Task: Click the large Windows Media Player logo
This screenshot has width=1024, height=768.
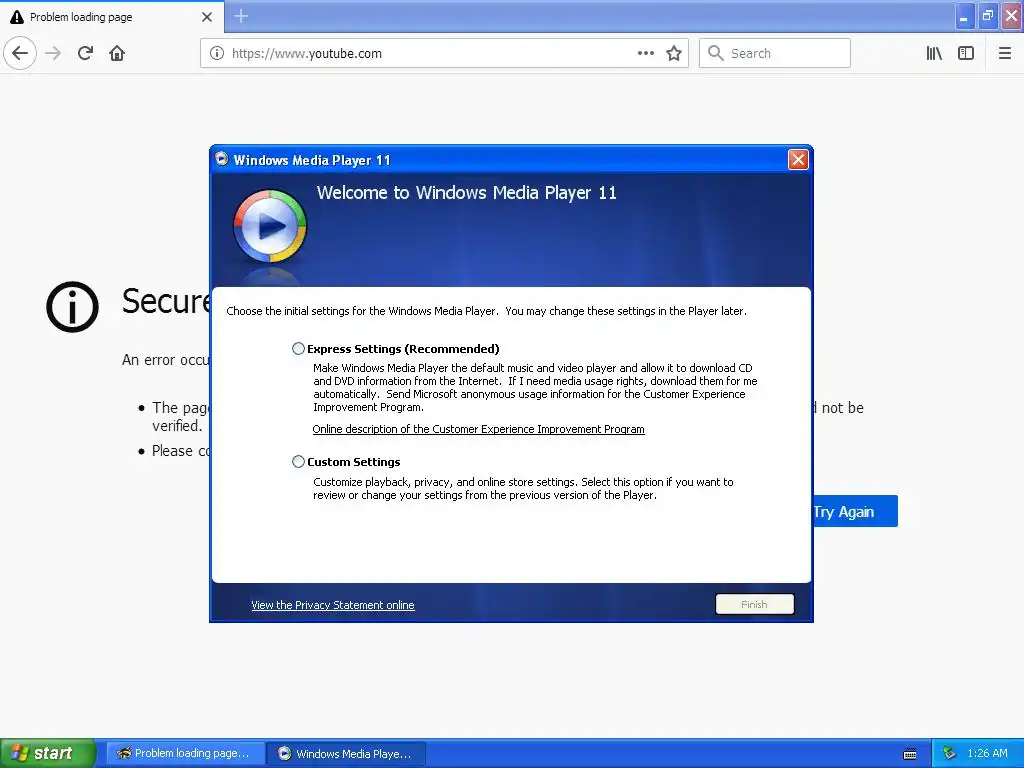Action: click(270, 227)
